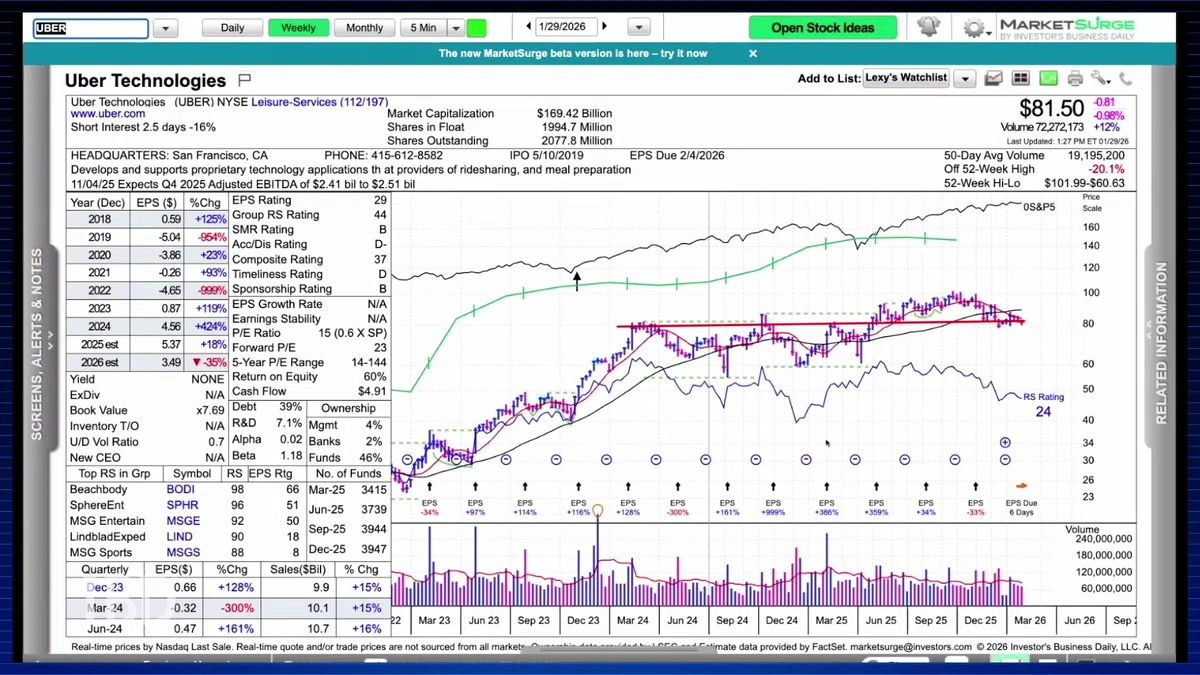
Task: Click the phone icon in the toolbar
Action: click(1125, 78)
